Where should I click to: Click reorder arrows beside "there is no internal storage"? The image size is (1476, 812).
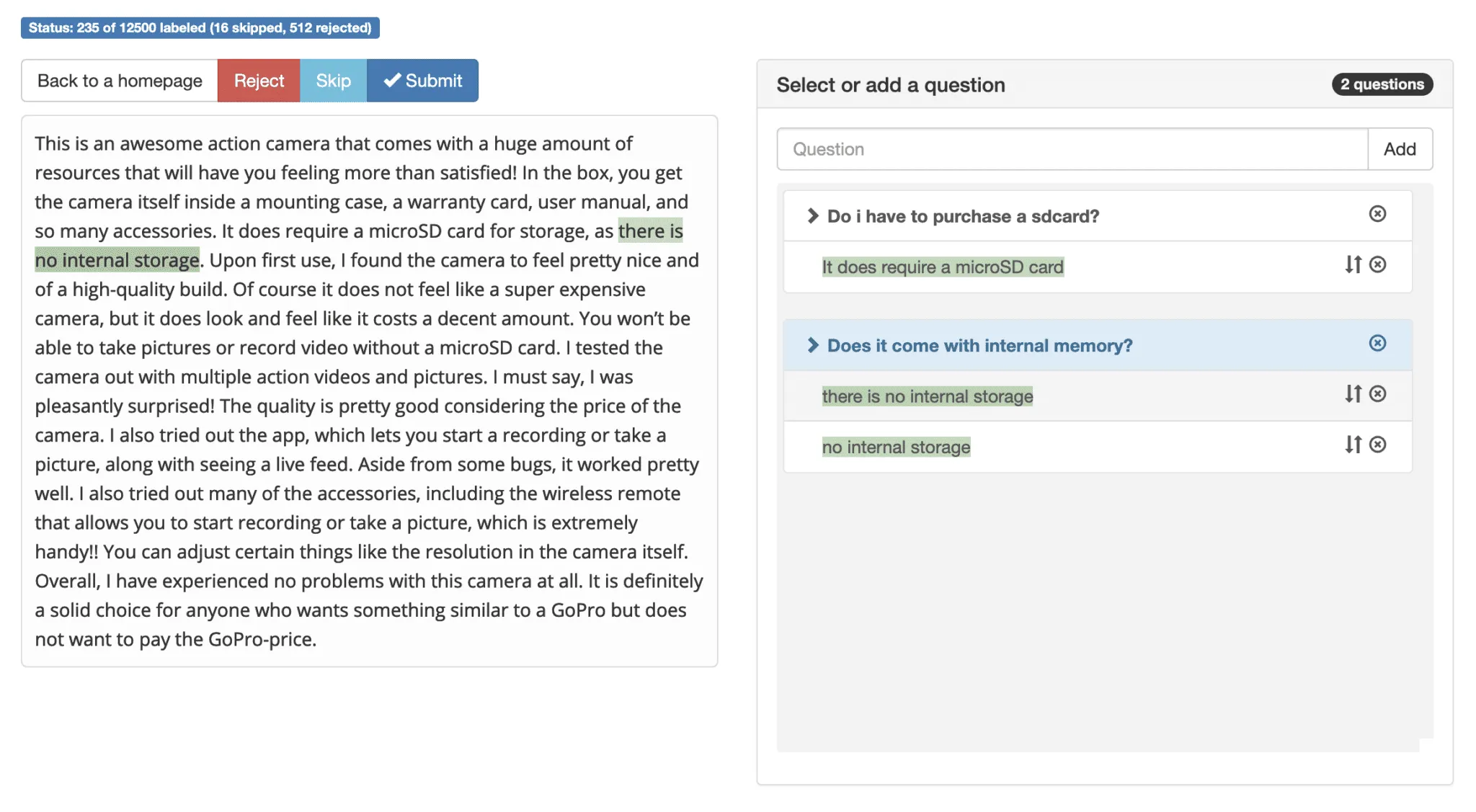[1352, 394]
